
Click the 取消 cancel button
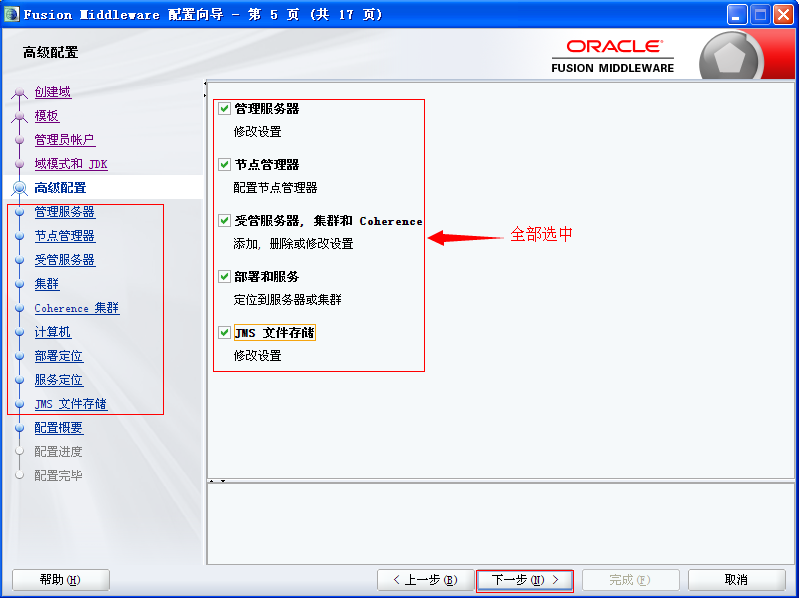(x=736, y=580)
